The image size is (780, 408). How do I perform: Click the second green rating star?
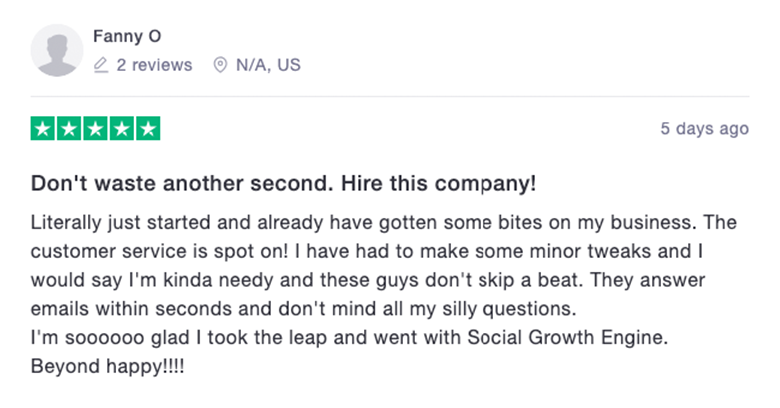point(69,128)
